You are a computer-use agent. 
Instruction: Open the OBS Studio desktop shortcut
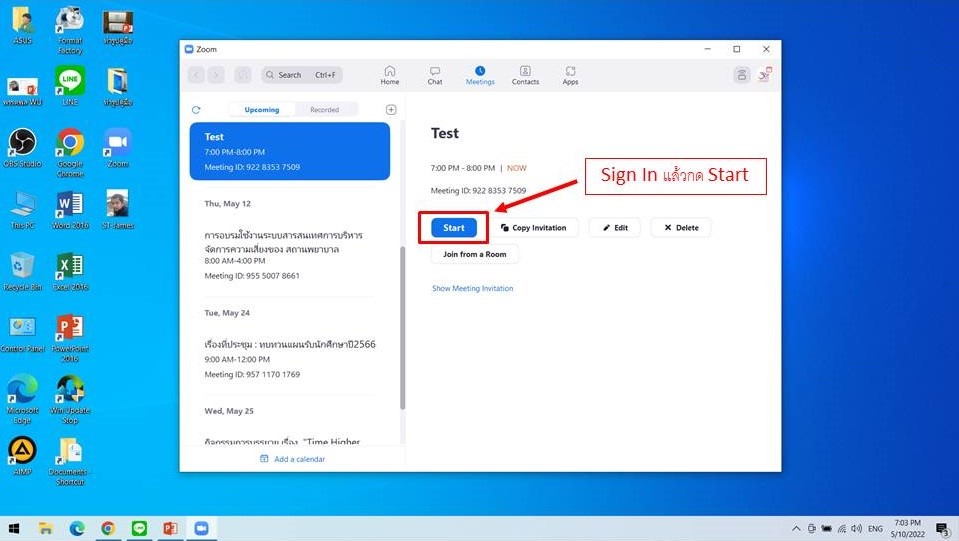pos(23,147)
